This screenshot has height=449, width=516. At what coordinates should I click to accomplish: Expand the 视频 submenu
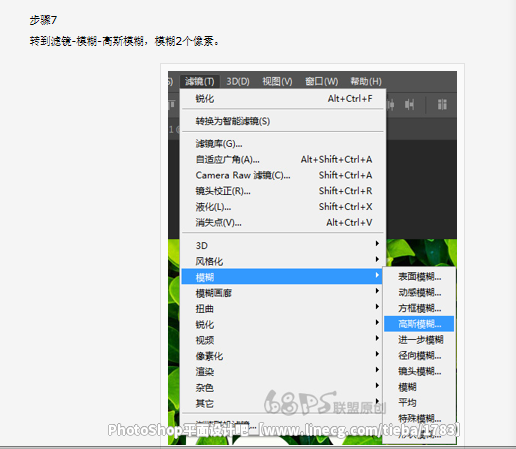[283, 340]
